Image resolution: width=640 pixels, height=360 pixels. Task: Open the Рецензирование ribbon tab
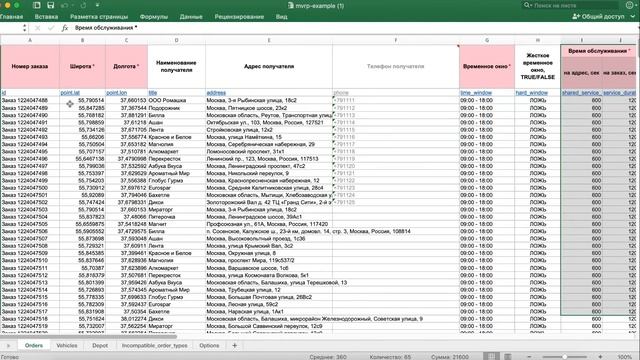(239, 17)
